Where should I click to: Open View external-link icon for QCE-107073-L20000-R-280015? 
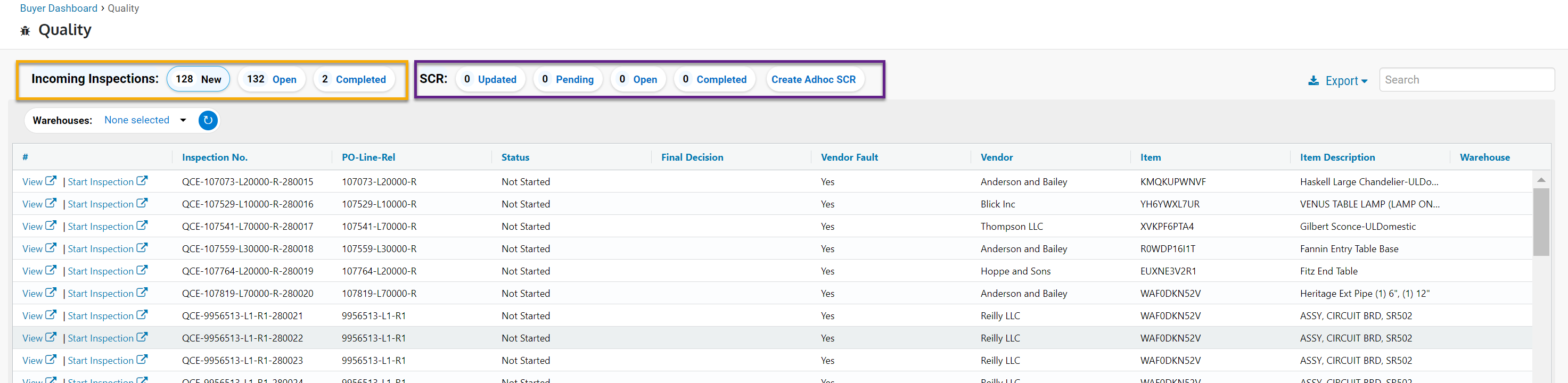51,180
